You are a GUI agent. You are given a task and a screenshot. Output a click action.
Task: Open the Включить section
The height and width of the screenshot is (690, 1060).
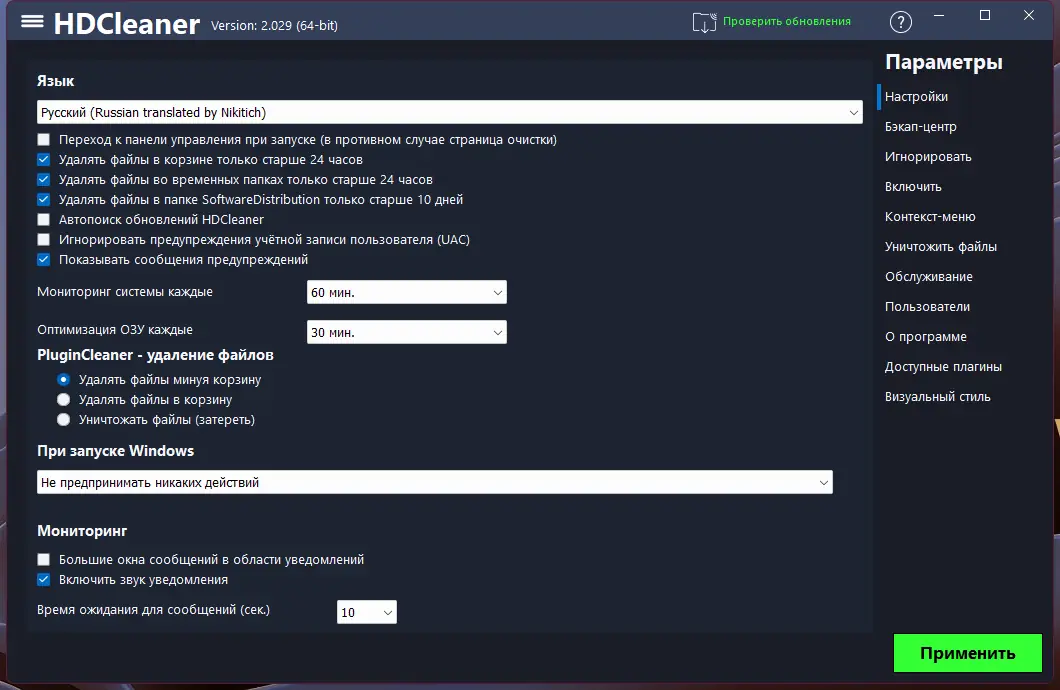[x=913, y=187]
